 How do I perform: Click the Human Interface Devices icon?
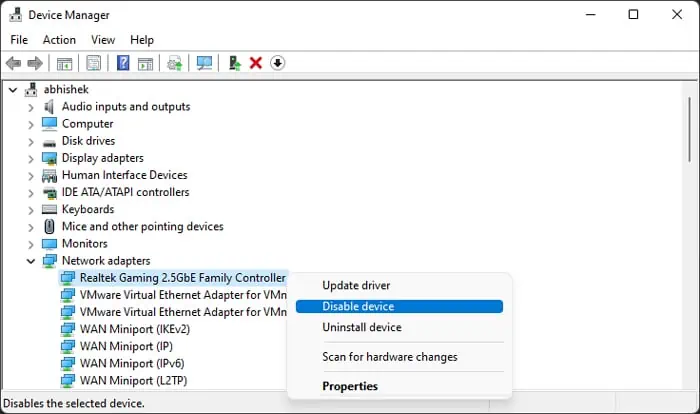[x=49, y=176]
